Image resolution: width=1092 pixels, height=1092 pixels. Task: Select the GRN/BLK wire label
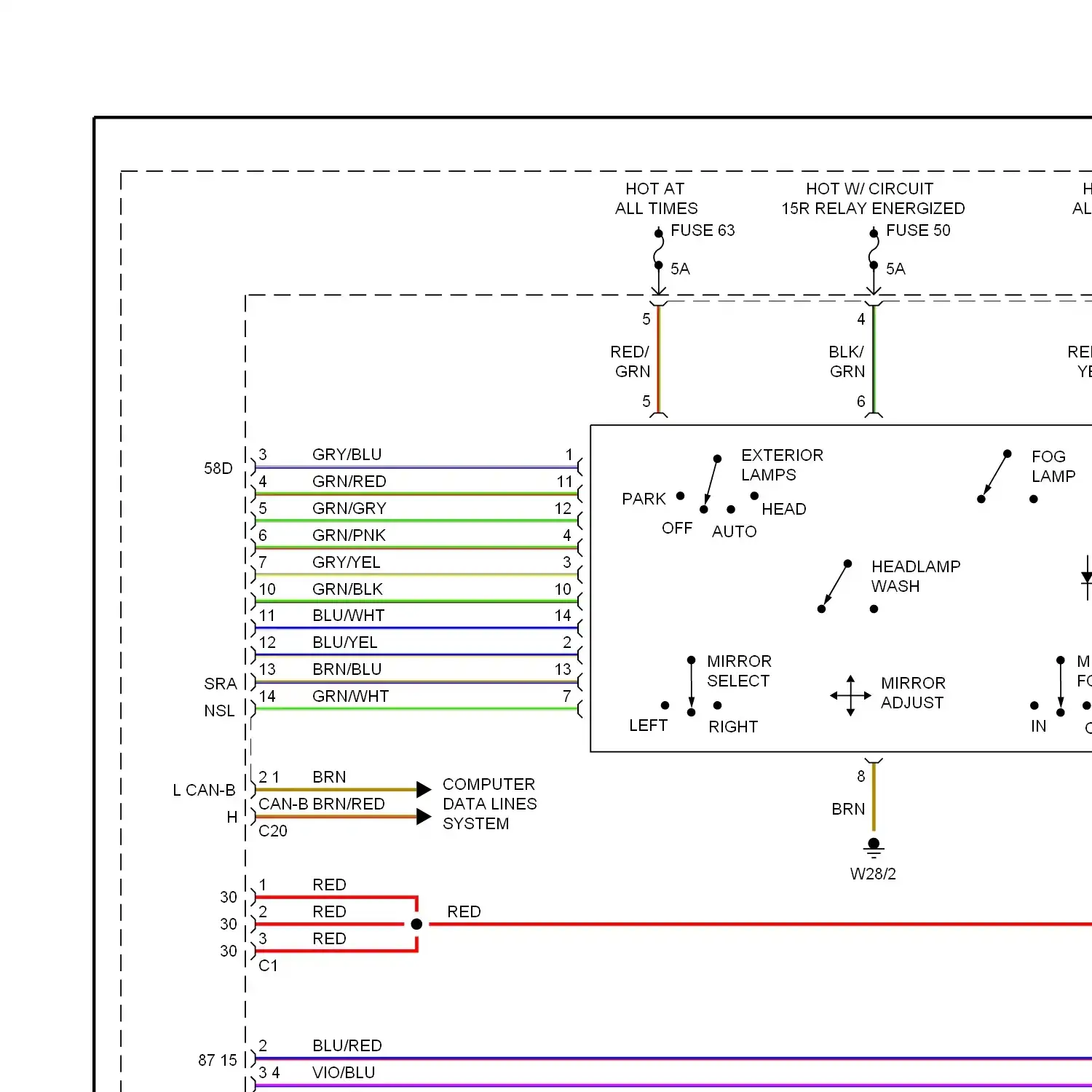click(348, 589)
